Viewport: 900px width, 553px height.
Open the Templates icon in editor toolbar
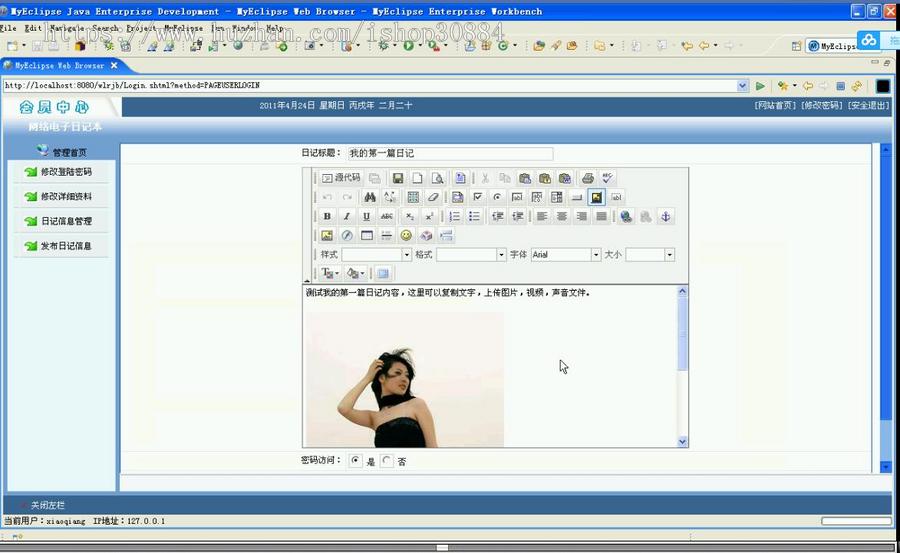(460, 178)
